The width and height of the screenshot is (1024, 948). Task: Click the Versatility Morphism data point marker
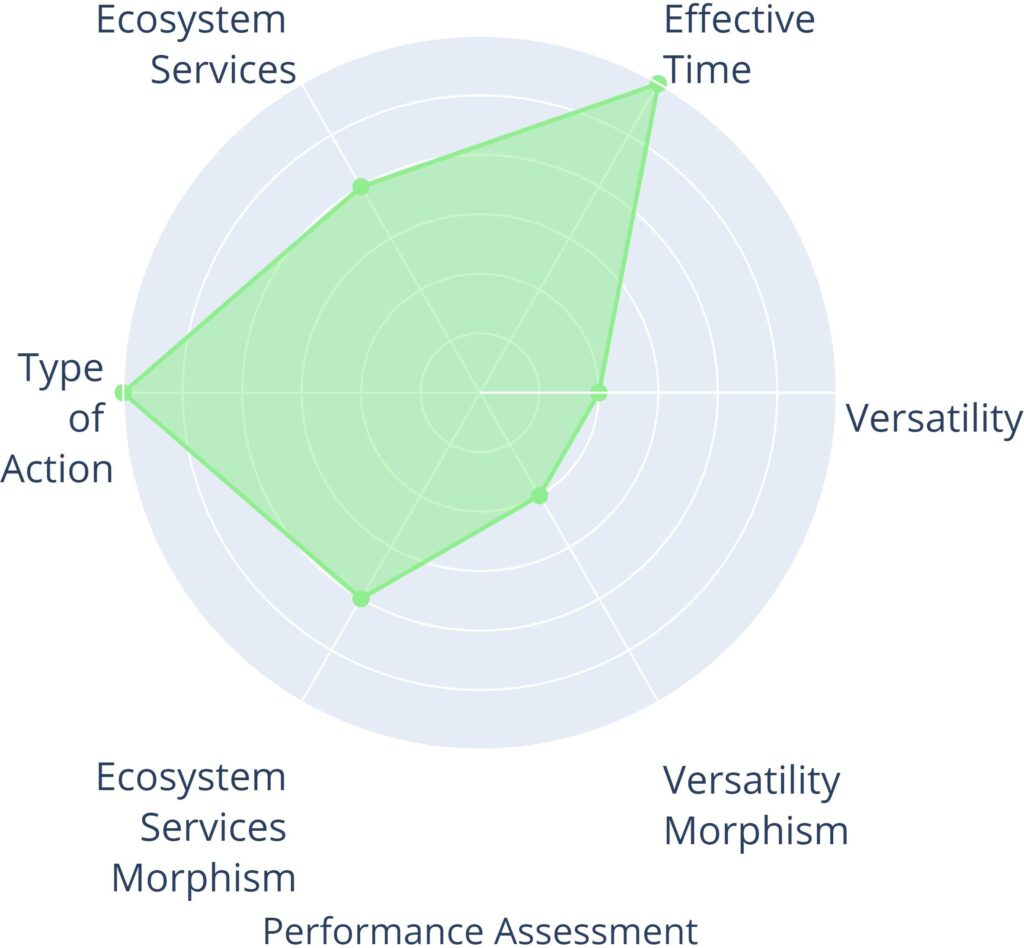(x=540, y=495)
